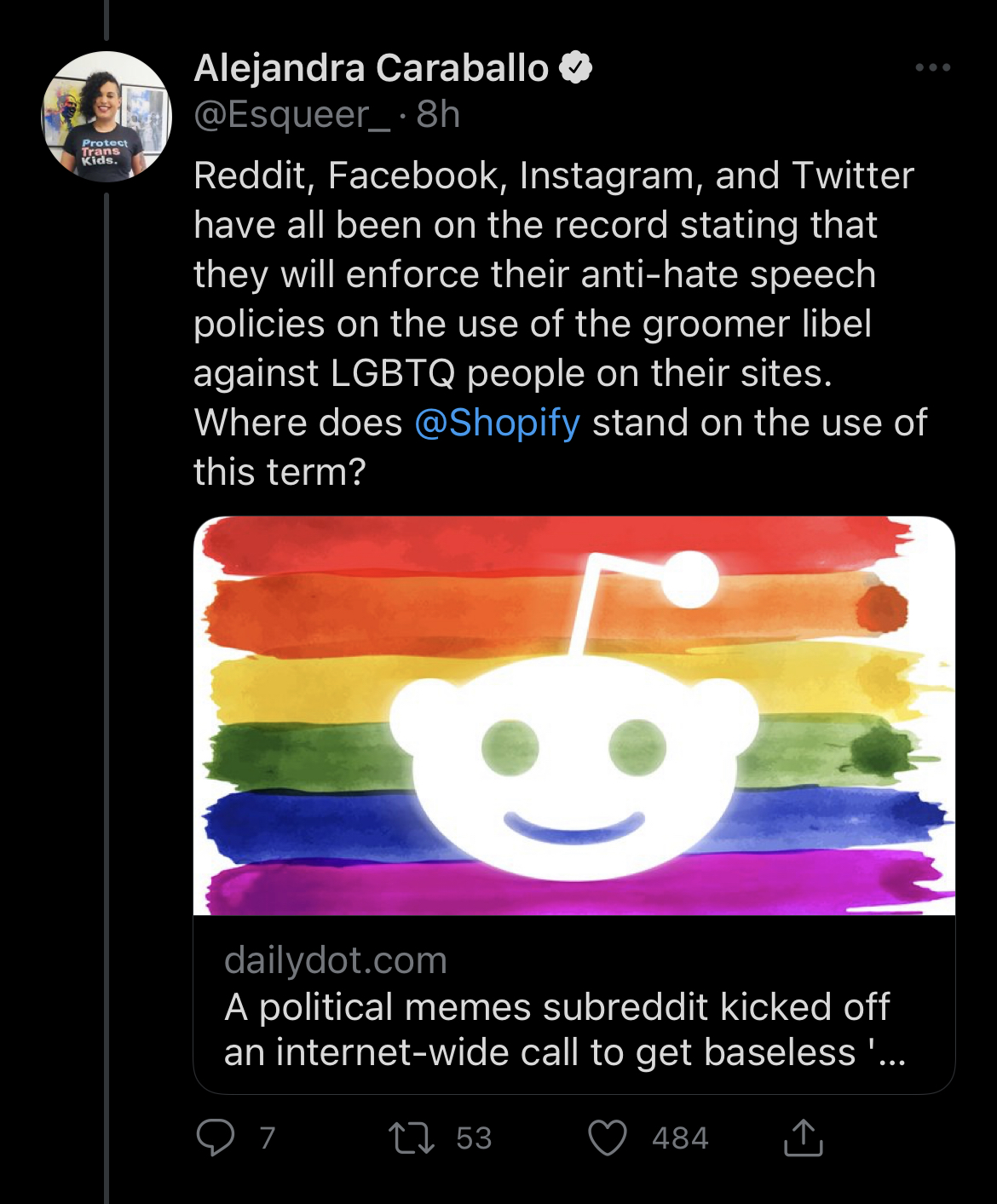Screen dimensions: 997x1204
Task: Click the thread line below the avatar
Action: point(107,682)
